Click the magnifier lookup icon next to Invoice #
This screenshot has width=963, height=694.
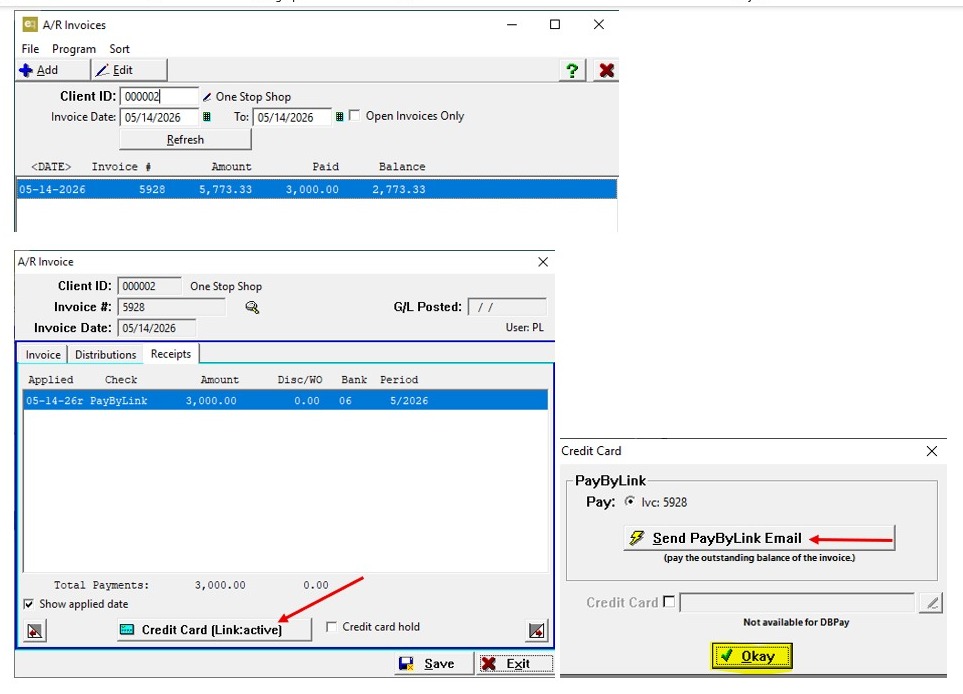pyautogui.click(x=252, y=307)
